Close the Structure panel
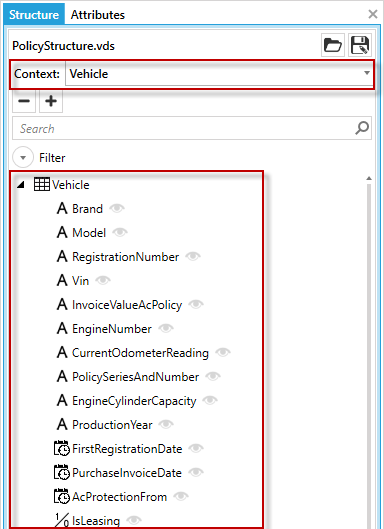 tap(373, 14)
